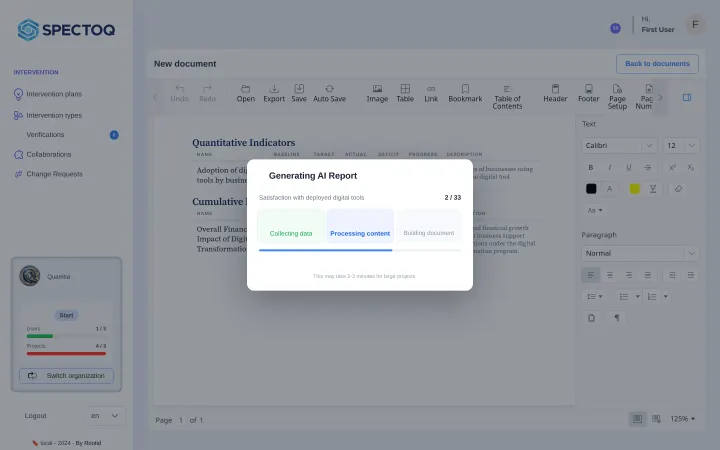Show earlier toolbar items to the left
Viewport: 720px width, 450px height.
click(x=155, y=97)
